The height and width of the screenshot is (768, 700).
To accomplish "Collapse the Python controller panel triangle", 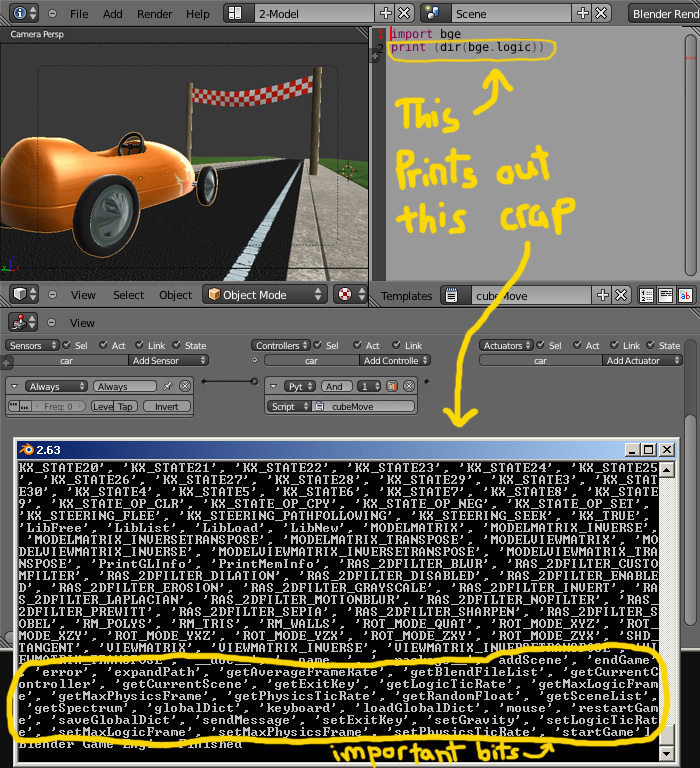I will tap(274, 386).
